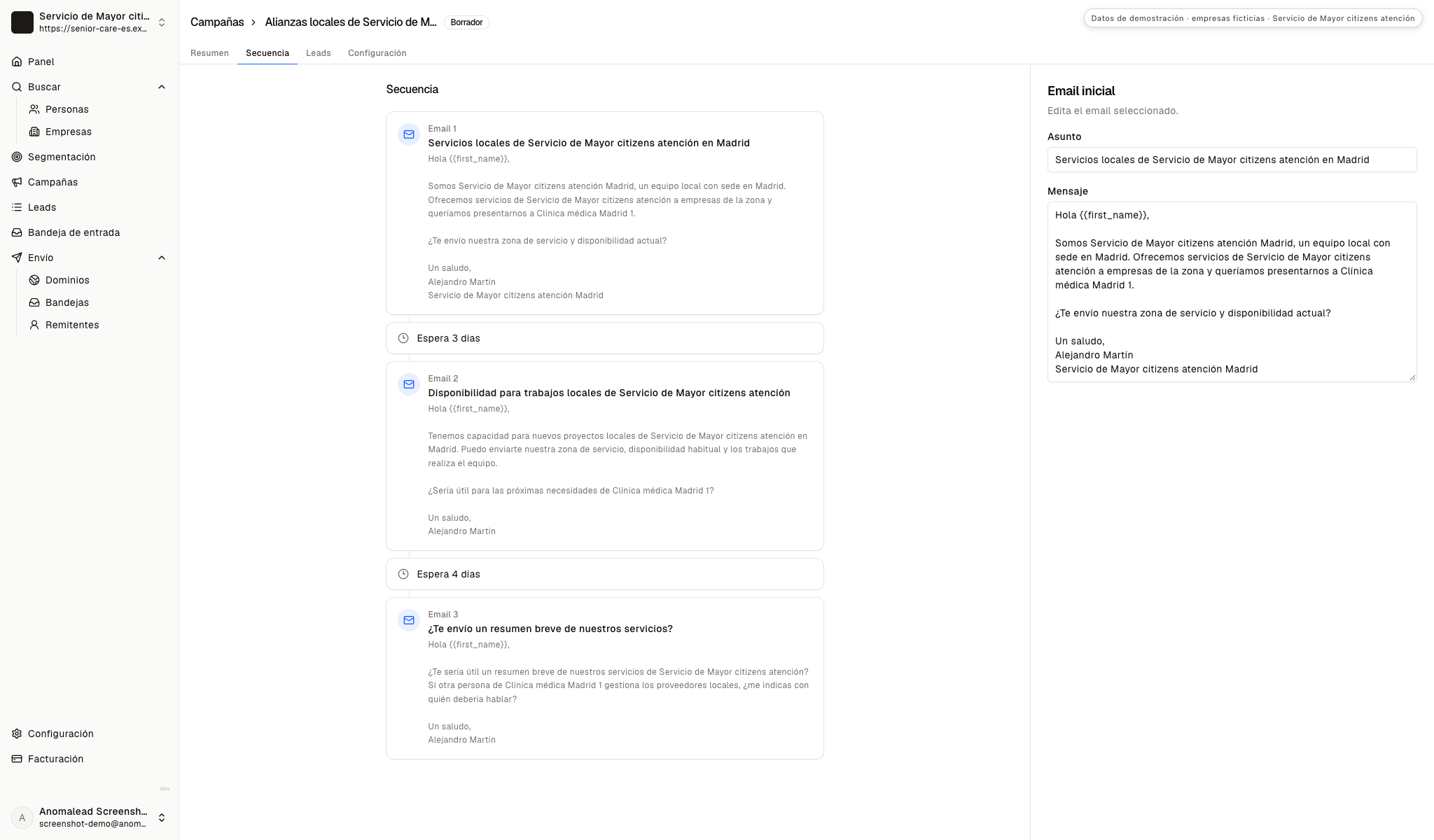Select the Secuencia tab

(x=267, y=53)
